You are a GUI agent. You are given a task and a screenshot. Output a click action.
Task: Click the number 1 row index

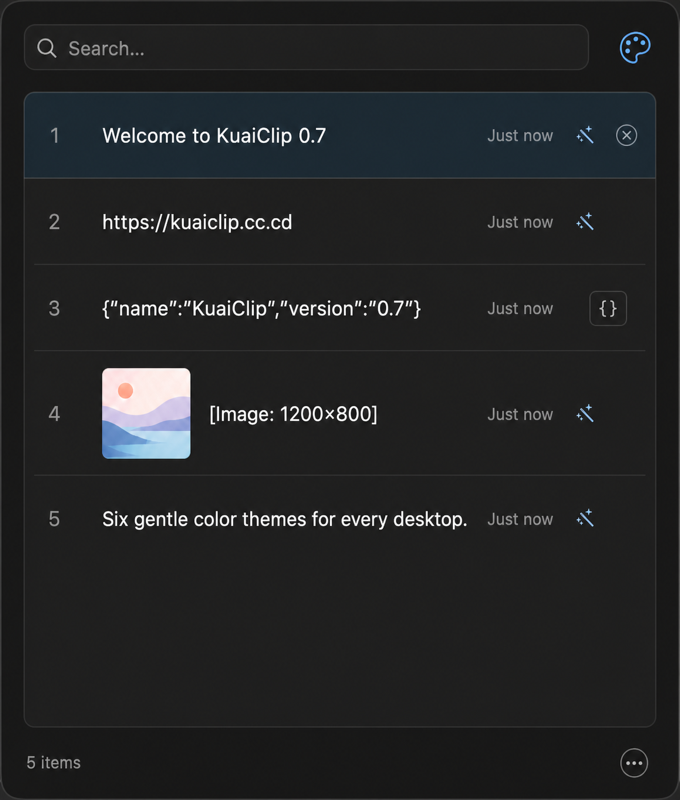[x=55, y=136]
